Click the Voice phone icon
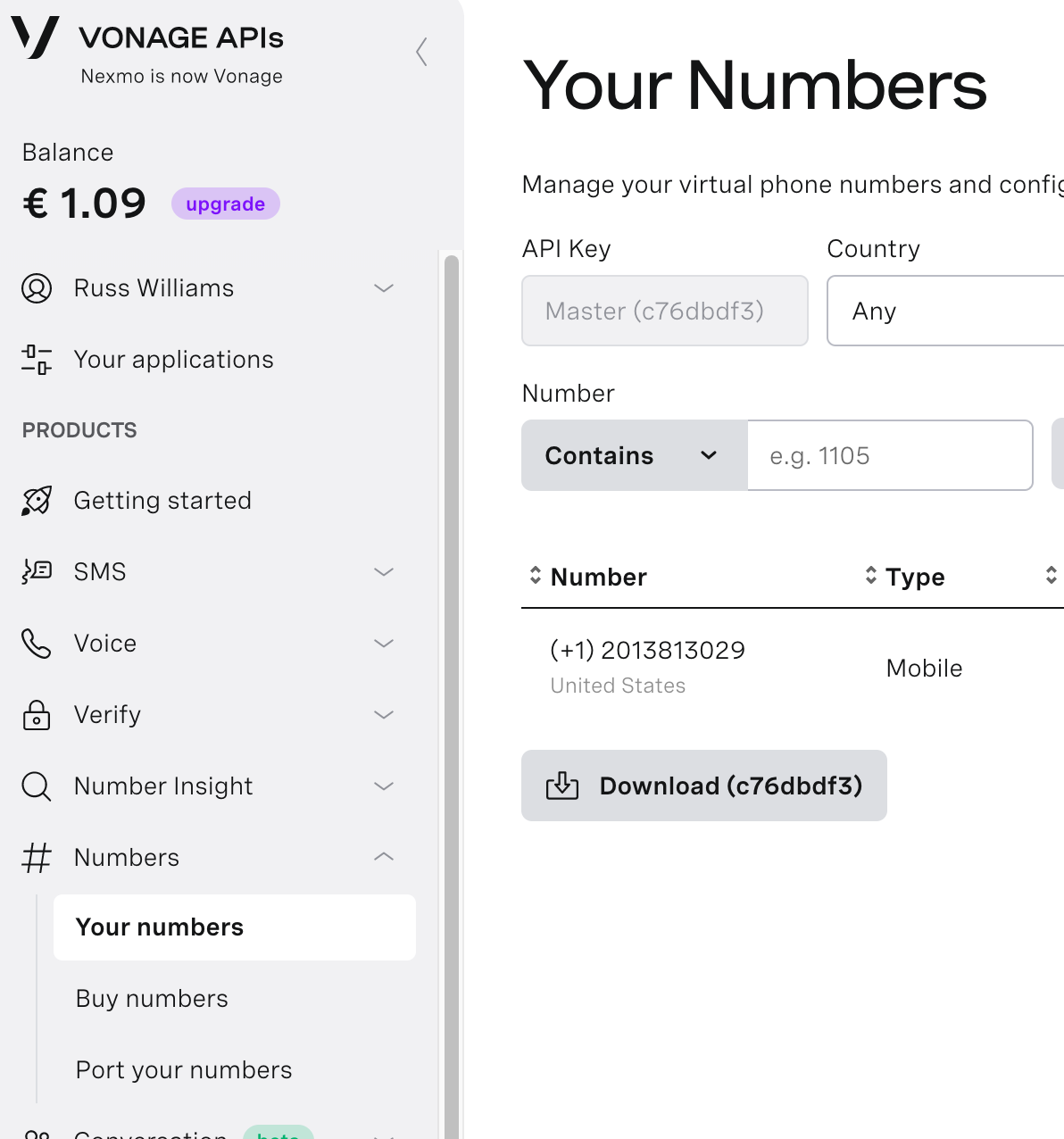1064x1139 pixels. click(37, 644)
